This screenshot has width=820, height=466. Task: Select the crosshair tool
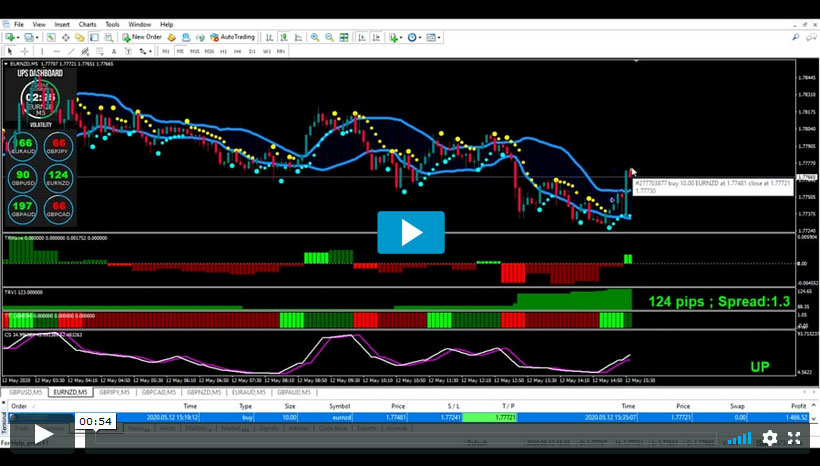[25, 51]
